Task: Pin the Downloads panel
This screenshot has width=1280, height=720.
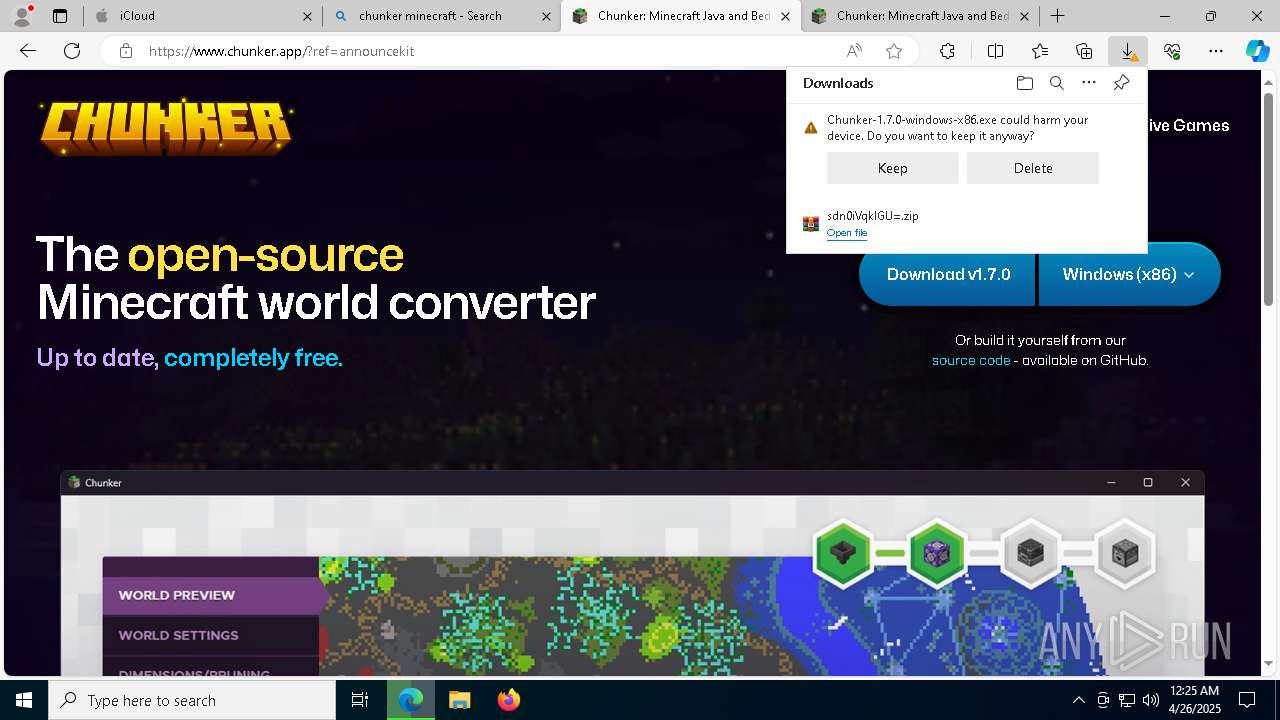Action: click(1121, 83)
